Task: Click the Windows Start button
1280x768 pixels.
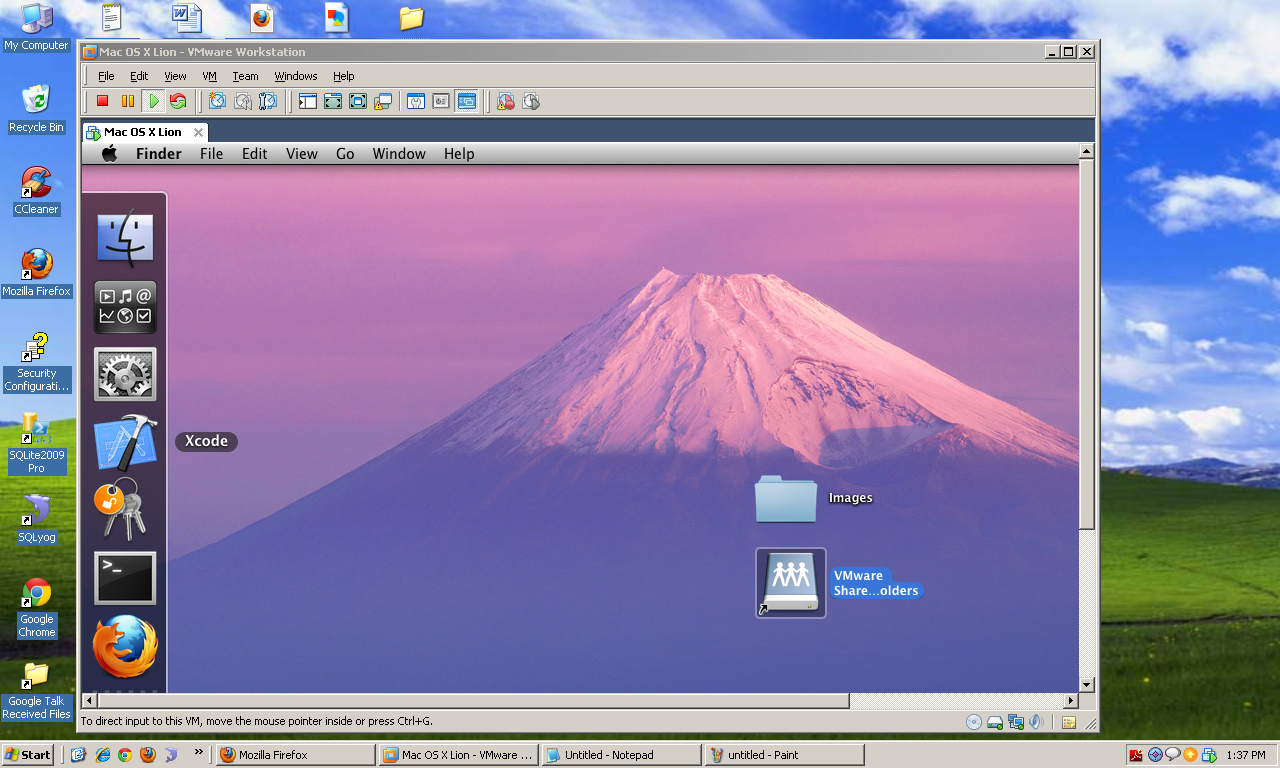Action: [x=28, y=755]
